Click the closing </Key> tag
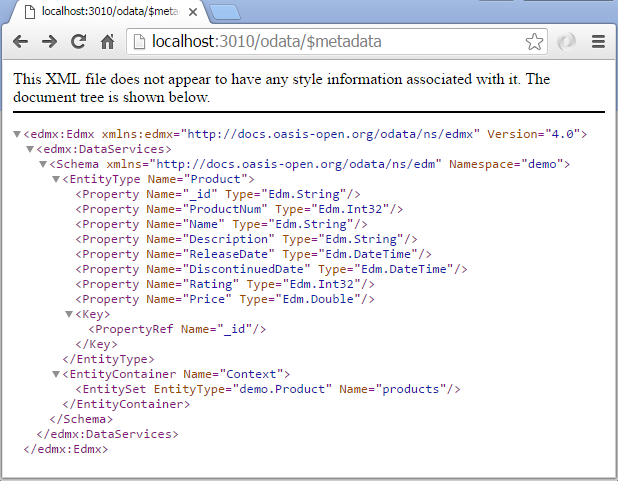This screenshot has width=618, height=481. coord(97,344)
